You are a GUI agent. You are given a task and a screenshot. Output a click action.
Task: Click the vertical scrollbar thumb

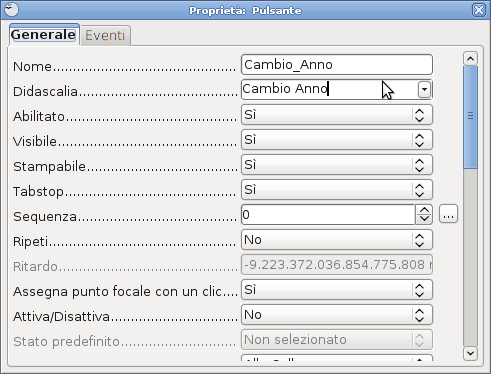[x=470, y=117]
